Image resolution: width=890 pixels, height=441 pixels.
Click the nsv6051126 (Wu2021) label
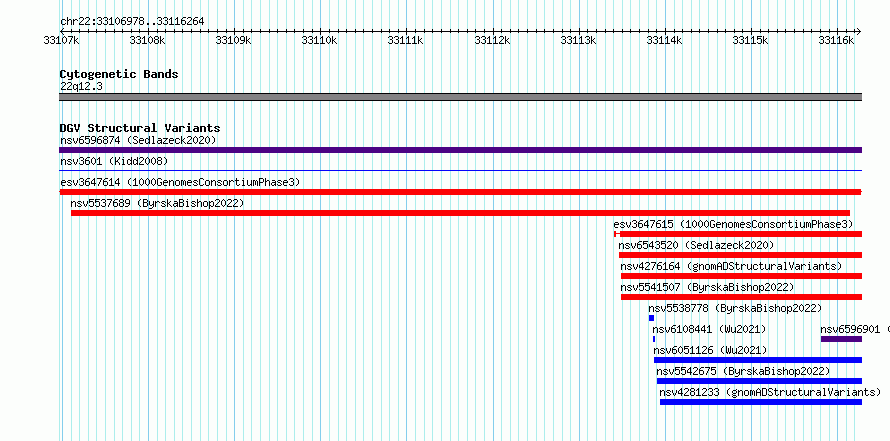point(710,350)
